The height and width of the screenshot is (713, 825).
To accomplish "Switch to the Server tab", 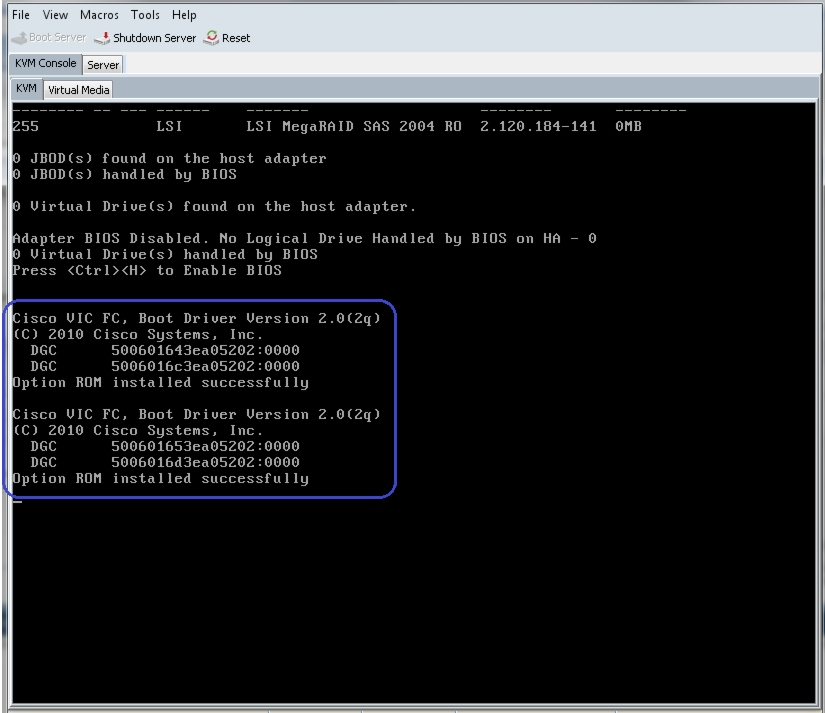I will [103, 65].
